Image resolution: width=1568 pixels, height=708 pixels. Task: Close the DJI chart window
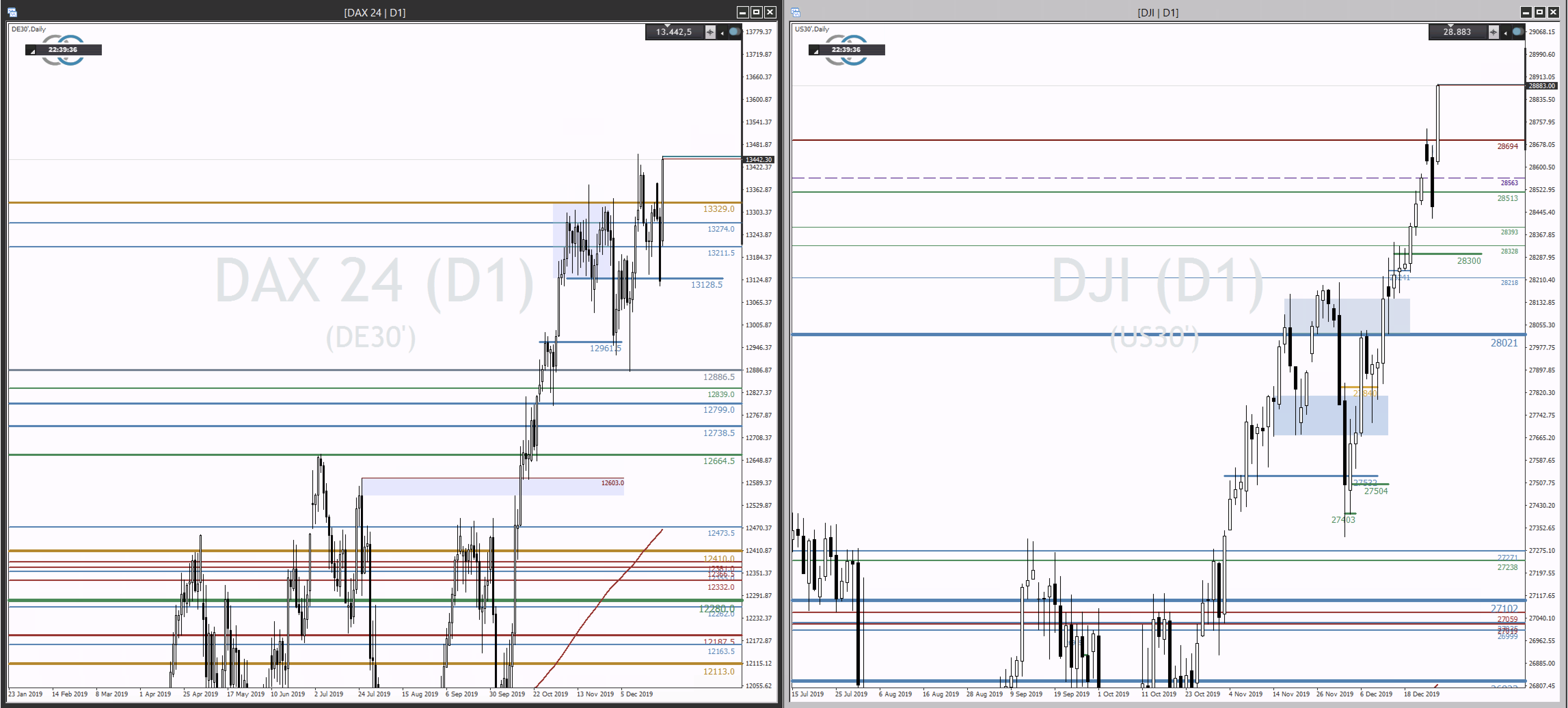1553,12
